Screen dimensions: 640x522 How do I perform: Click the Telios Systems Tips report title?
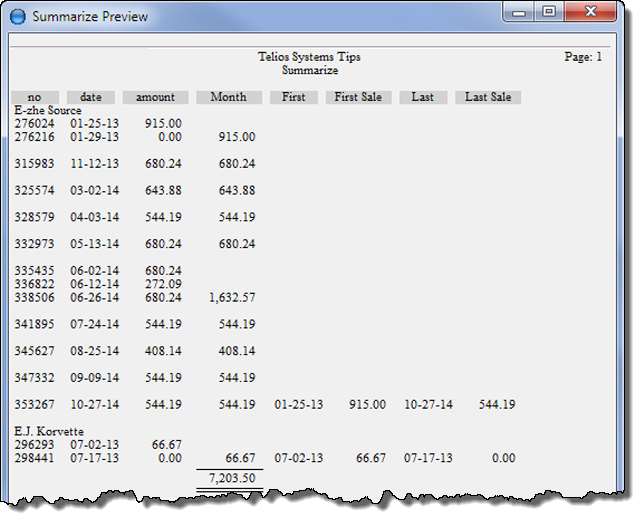pyautogui.click(x=308, y=58)
